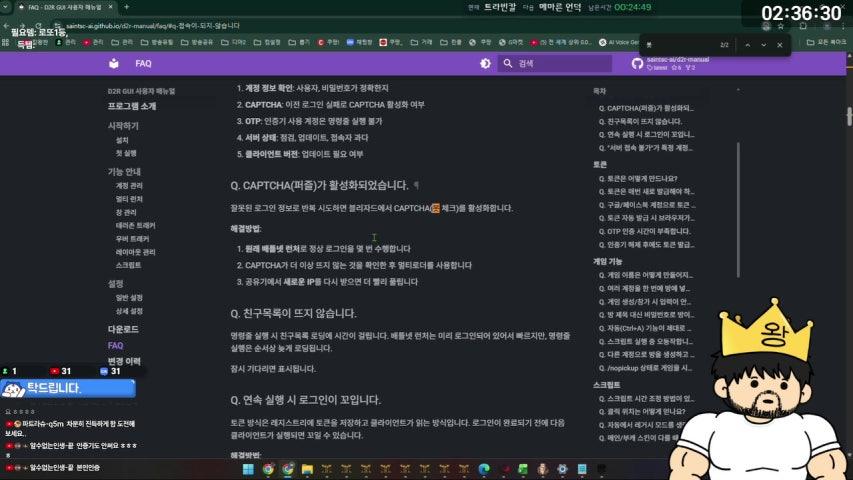Viewport: 853px width, 480px height.
Task: Click the table of contents scrollbar
Action: click(738, 210)
